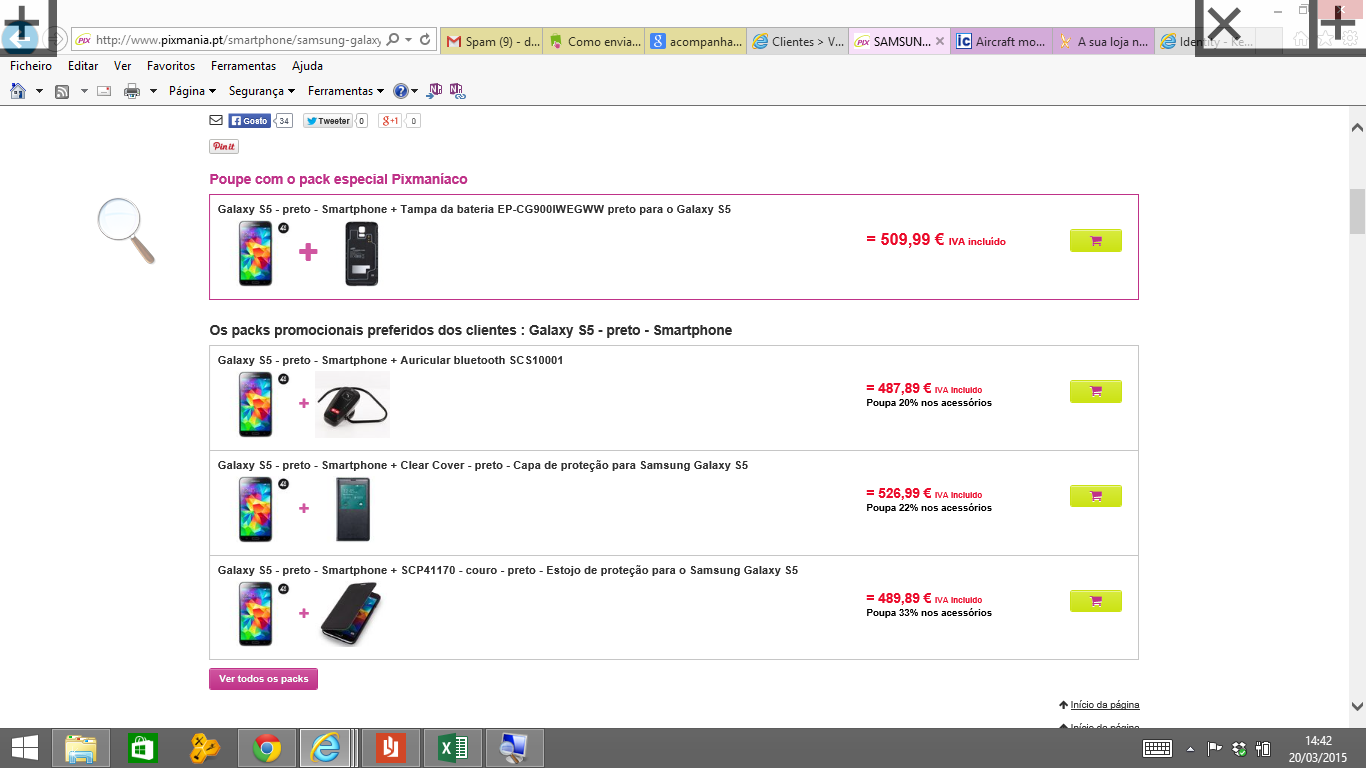This screenshot has height=768, width=1366.
Task: Open the blue Help question mark icon
Action: 400,91
